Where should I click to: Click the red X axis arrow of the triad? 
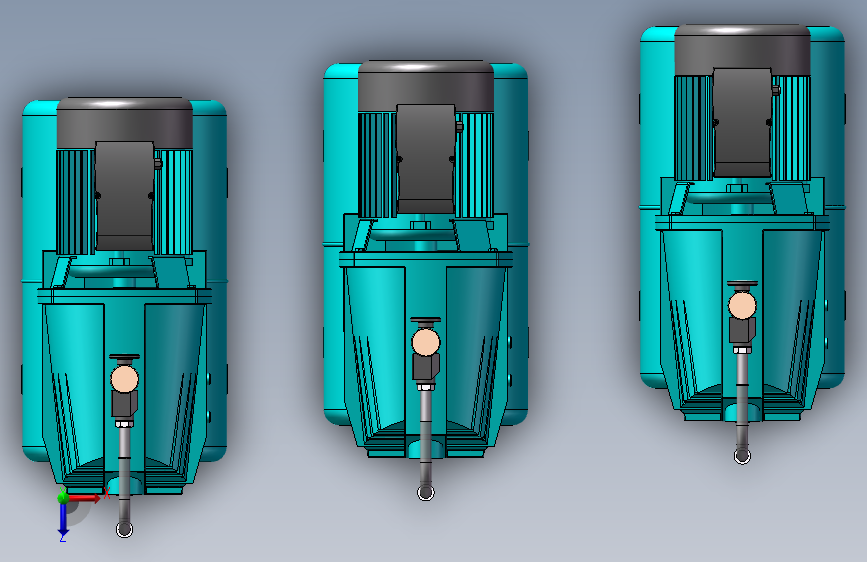85,498
